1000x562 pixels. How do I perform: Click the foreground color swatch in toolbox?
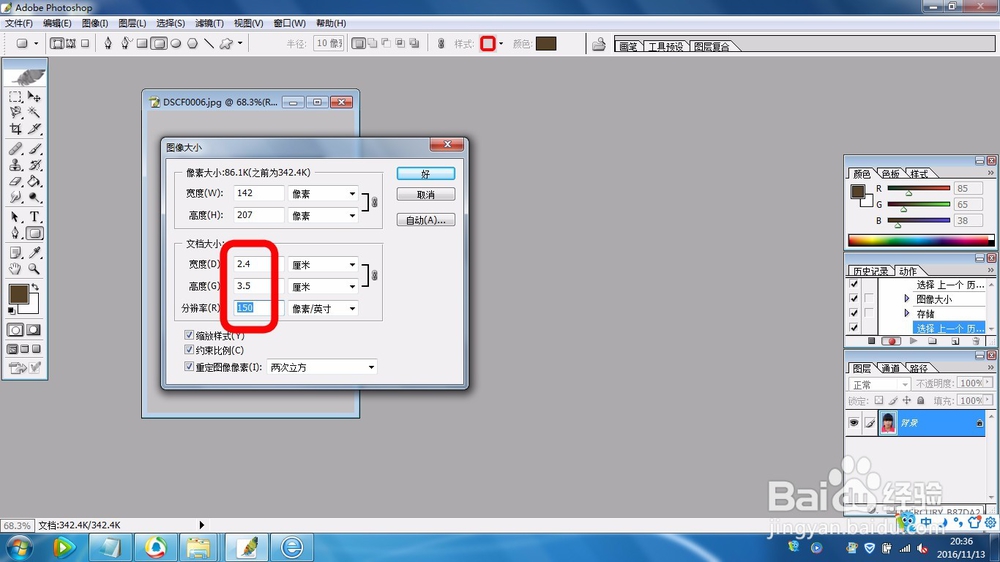coord(17,294)
